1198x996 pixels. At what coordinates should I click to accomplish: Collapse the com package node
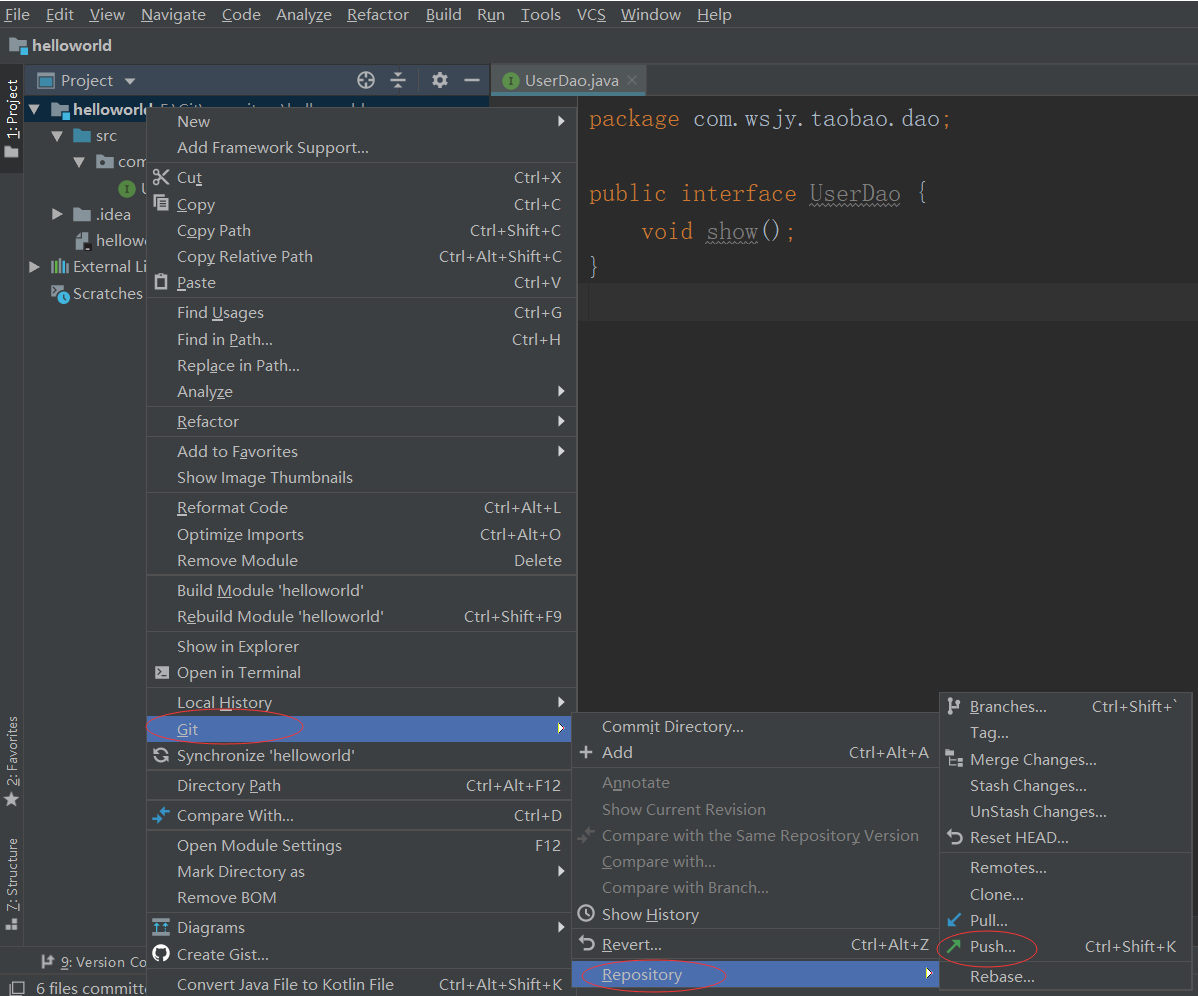(79, 162)
